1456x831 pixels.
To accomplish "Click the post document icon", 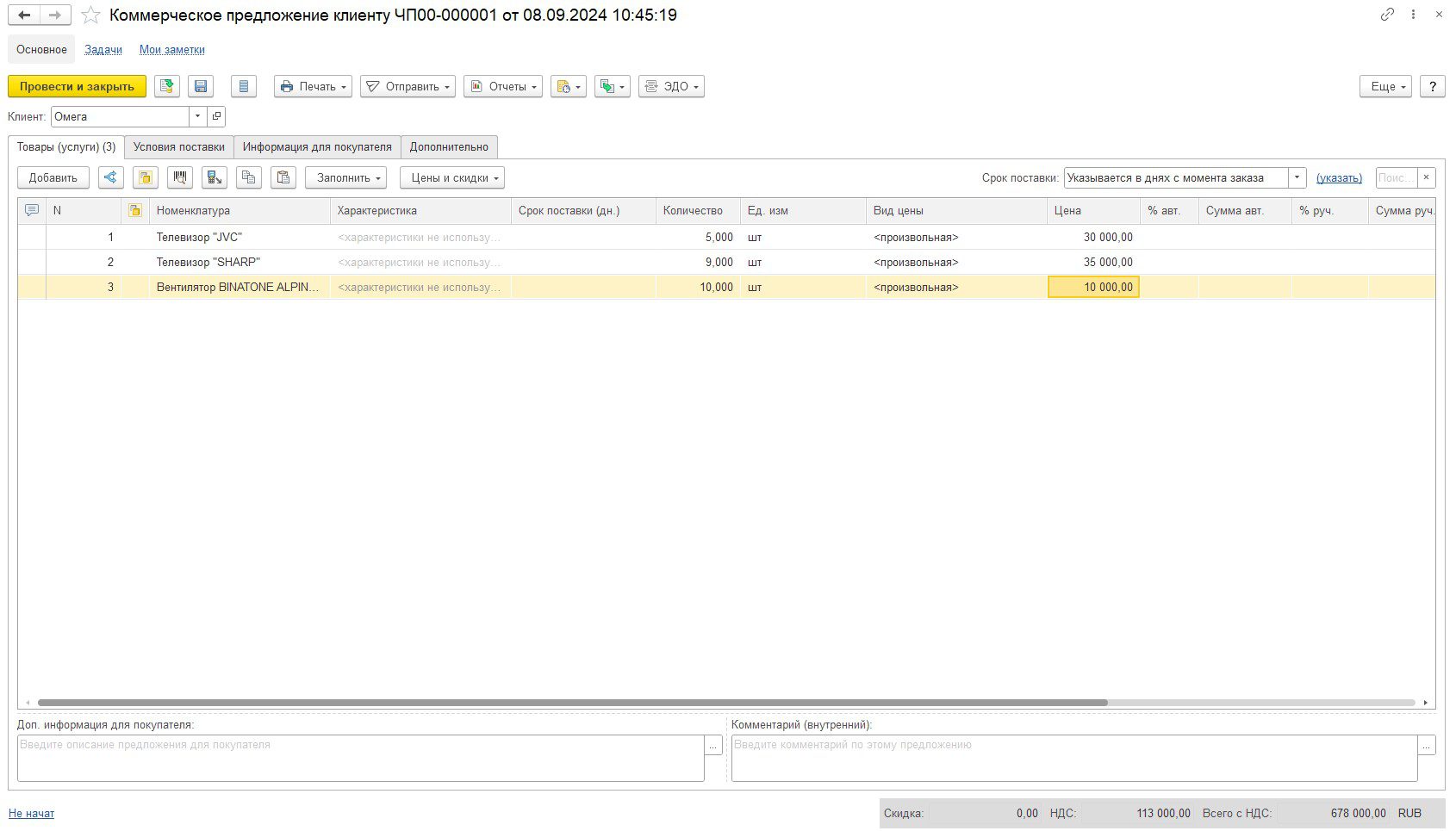I will (166, 86).
